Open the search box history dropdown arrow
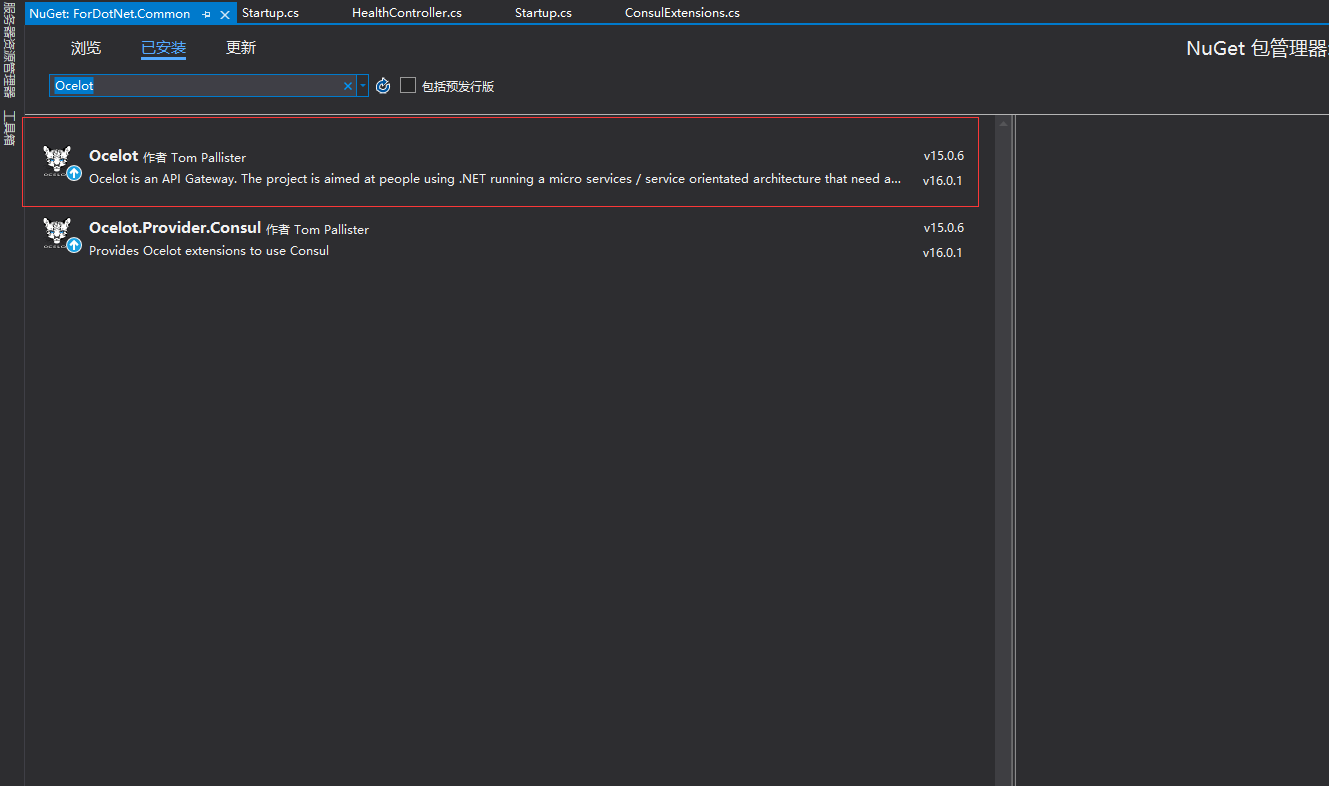 (363, 86)
